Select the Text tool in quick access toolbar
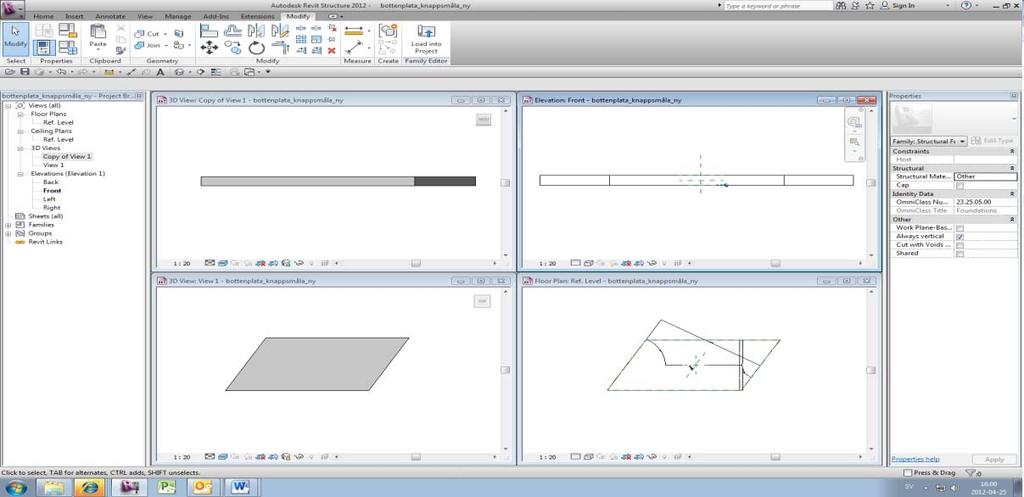This screenshot has width=1024, height=497. (160, 72)
